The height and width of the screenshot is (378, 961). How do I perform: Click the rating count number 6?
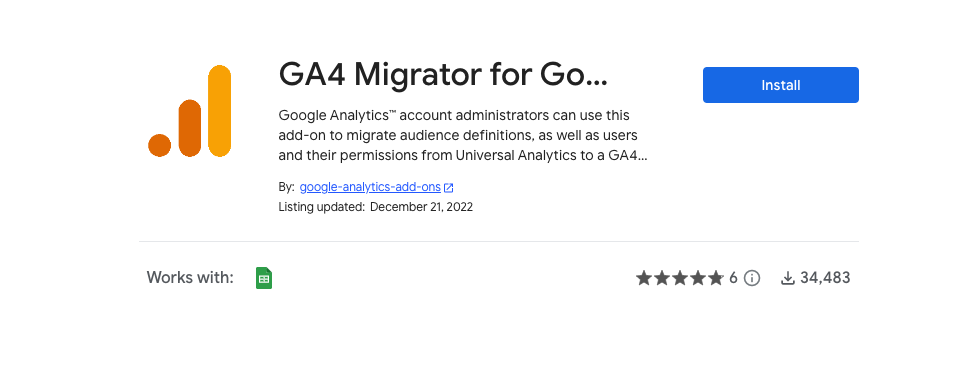pyautogui.click(x=734, y=278)
